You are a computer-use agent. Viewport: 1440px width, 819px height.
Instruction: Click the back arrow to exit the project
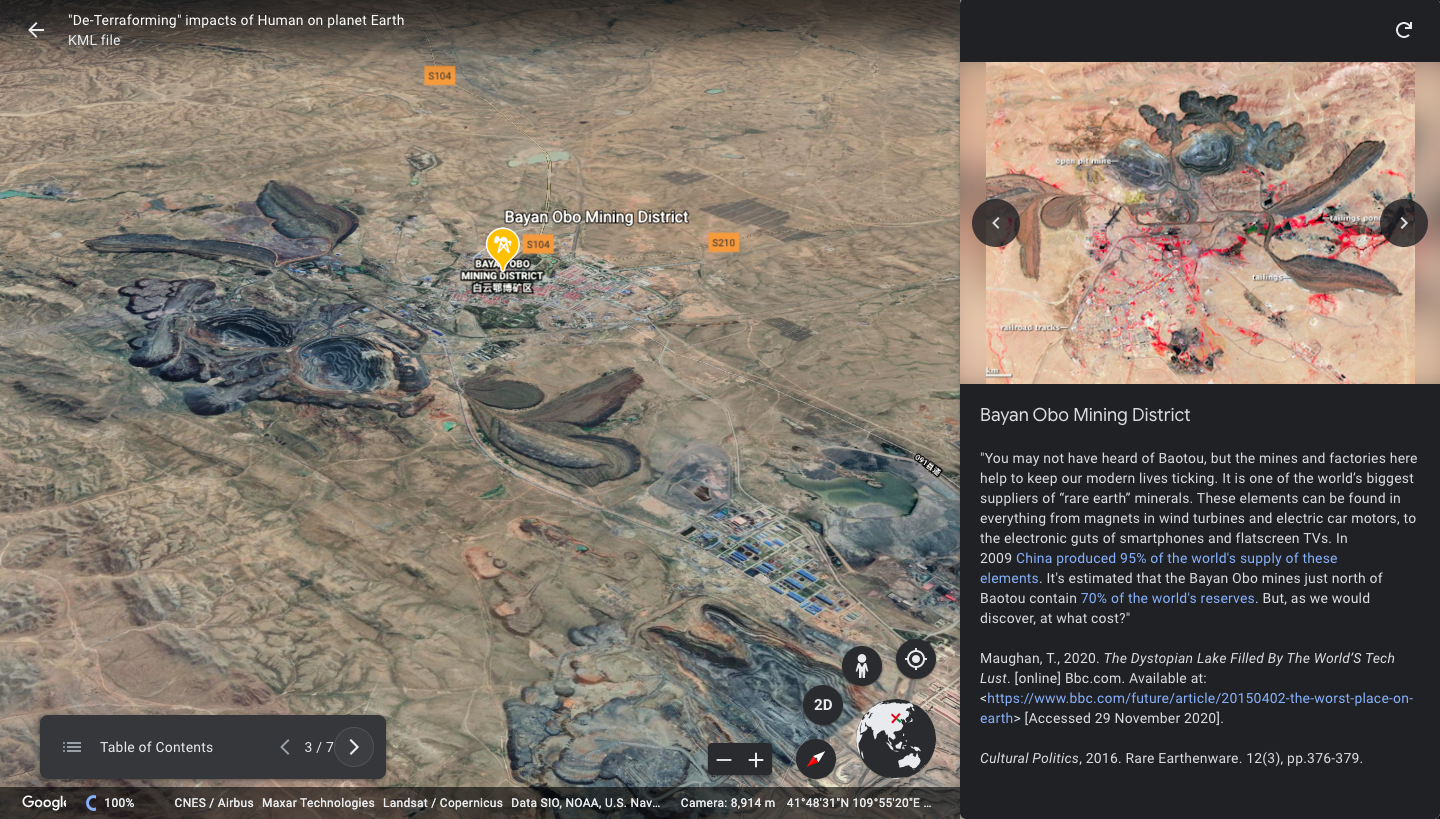click(x=36, y=30)
